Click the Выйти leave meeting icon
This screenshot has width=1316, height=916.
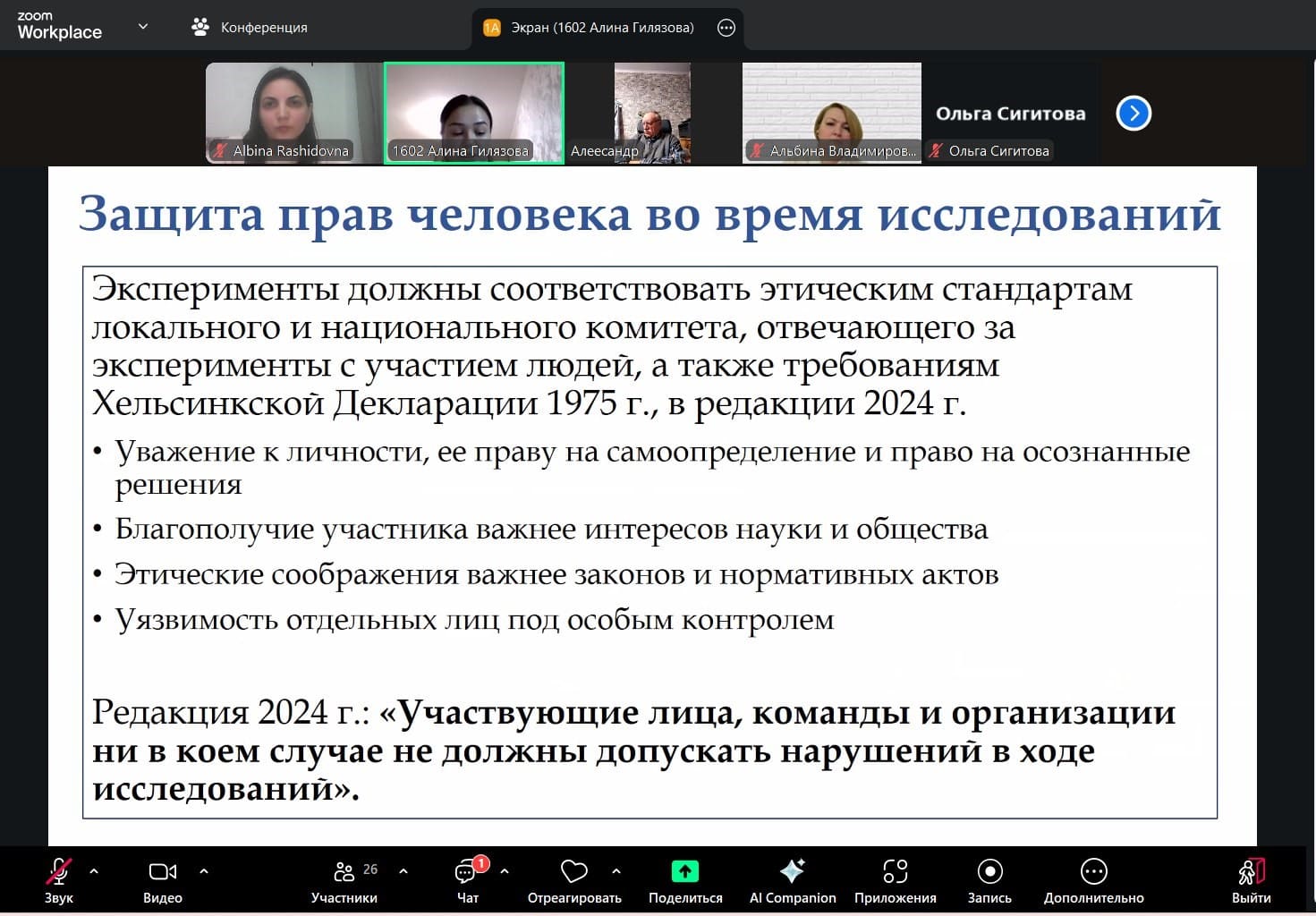[x=1251, y=871]
